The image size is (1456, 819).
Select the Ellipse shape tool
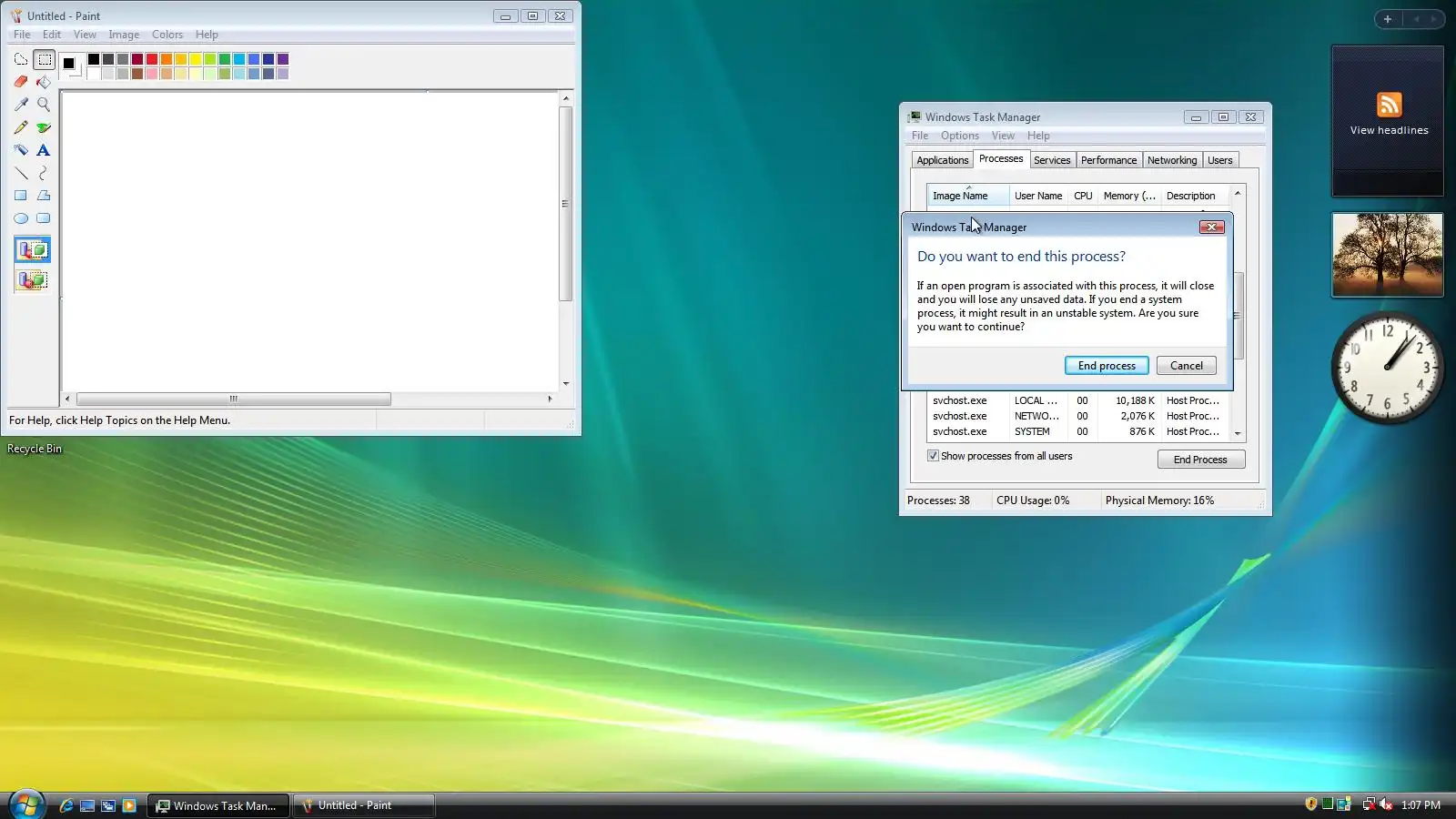[x=21, y=218]
